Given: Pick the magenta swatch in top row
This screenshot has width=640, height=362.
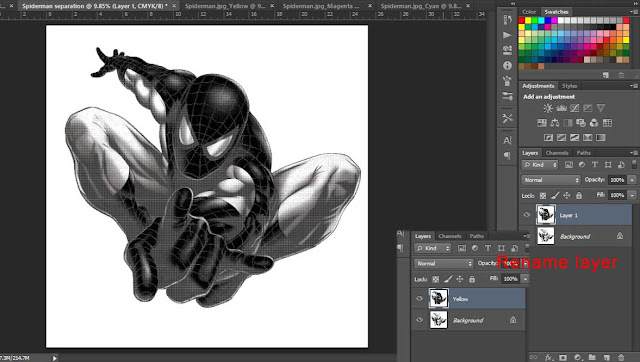Looking at the screenshot, I should click(554, 20).
